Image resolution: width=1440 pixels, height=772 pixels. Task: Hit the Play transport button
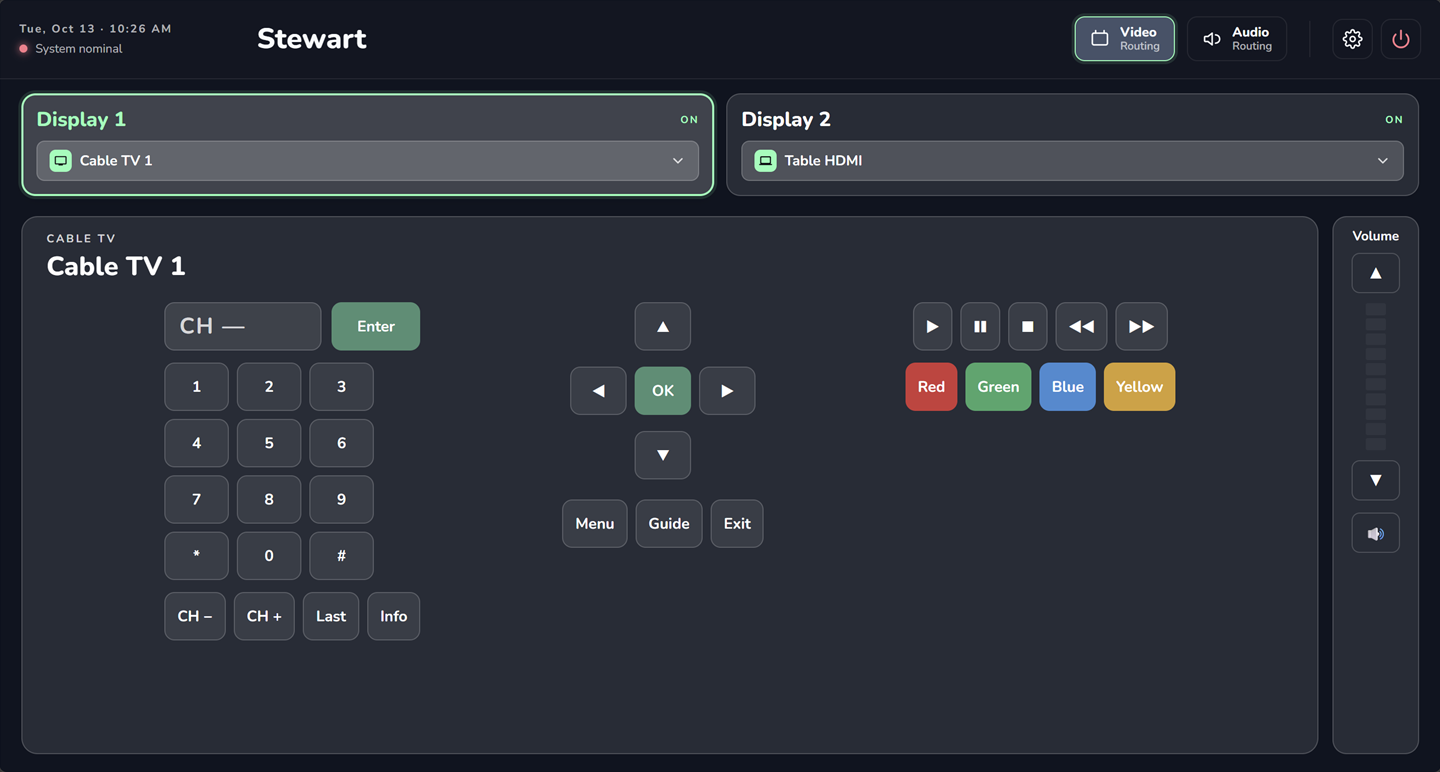[932, 326]
